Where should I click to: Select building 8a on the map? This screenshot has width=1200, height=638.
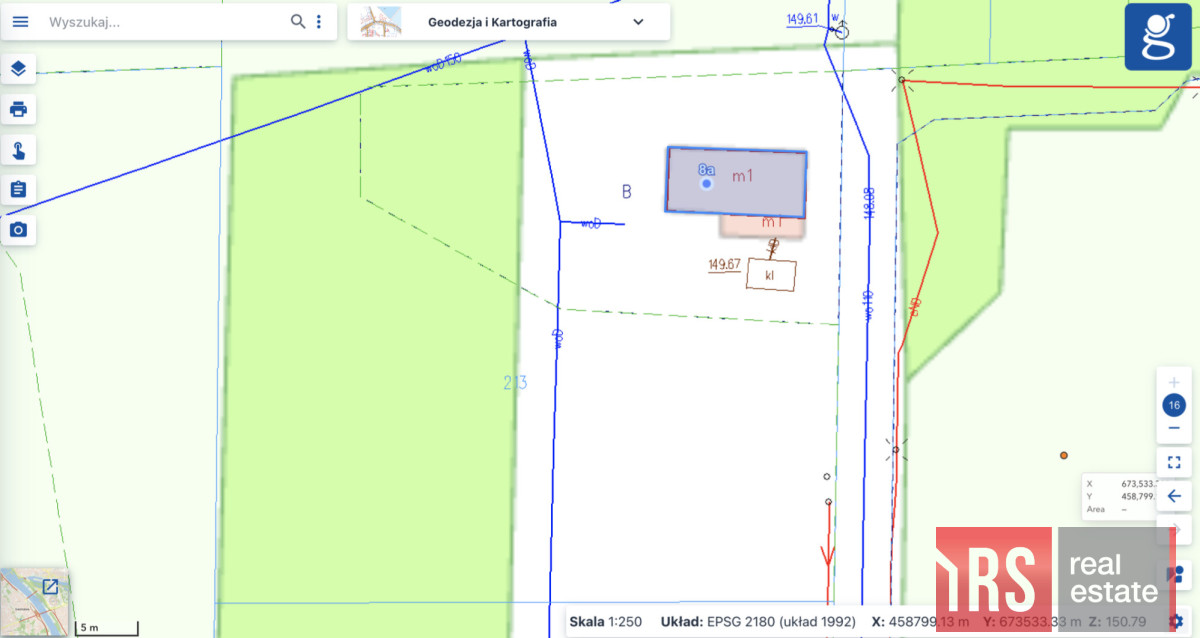point(736,182)
